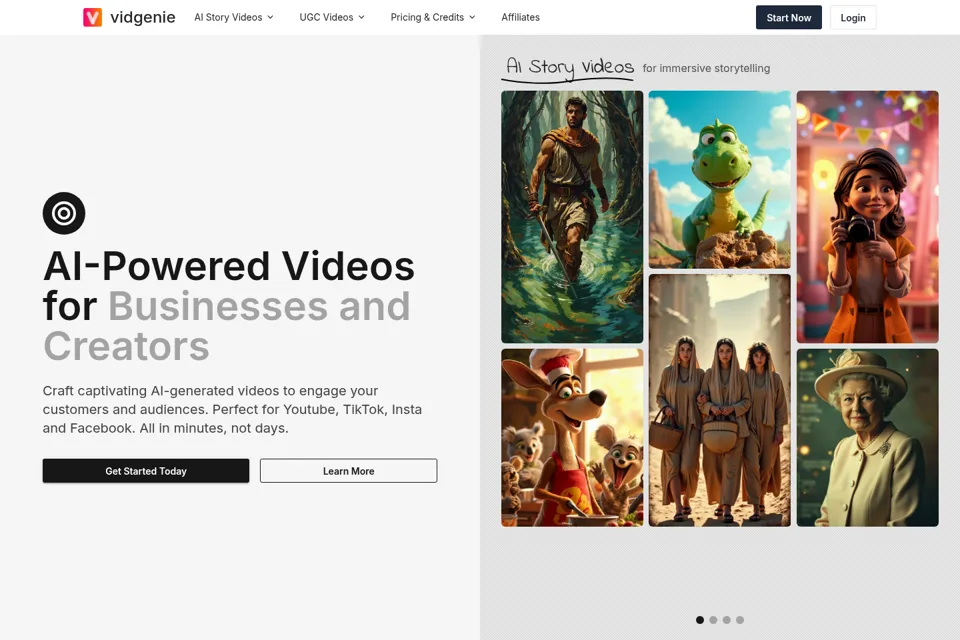Switch to the third carousel dot

tap(727, 620)
